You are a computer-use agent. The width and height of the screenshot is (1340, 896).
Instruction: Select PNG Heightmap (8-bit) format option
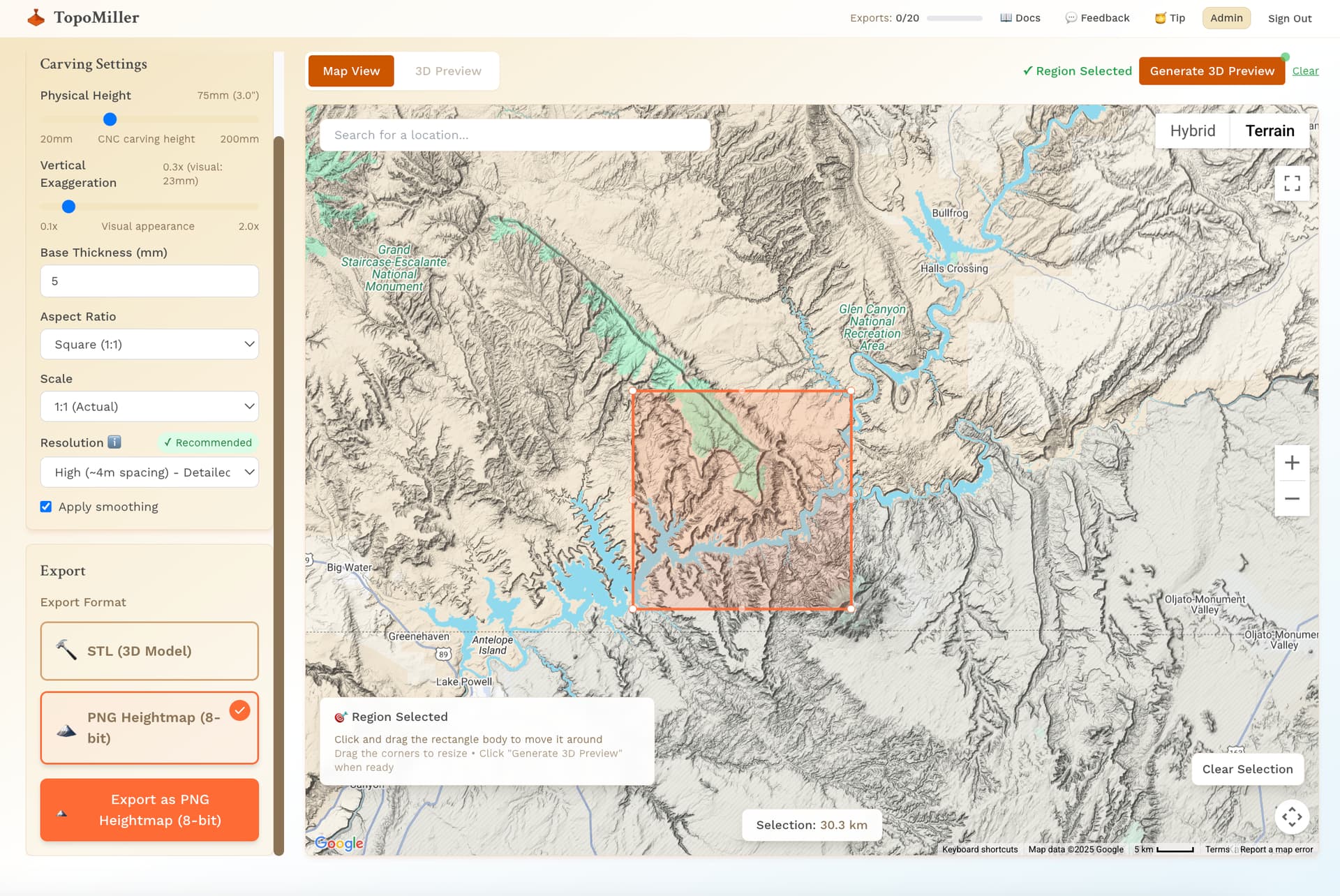pyautogui.click(x=149, y=728)
